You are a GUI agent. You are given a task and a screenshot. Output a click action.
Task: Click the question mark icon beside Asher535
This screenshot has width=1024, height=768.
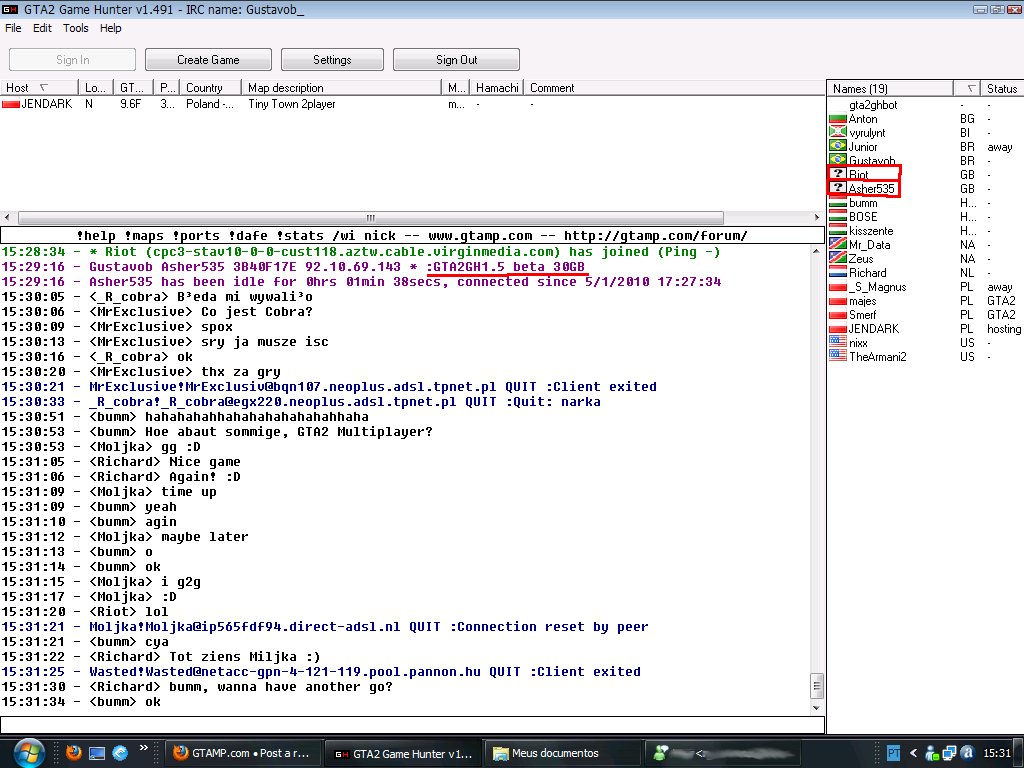point(838,188)
